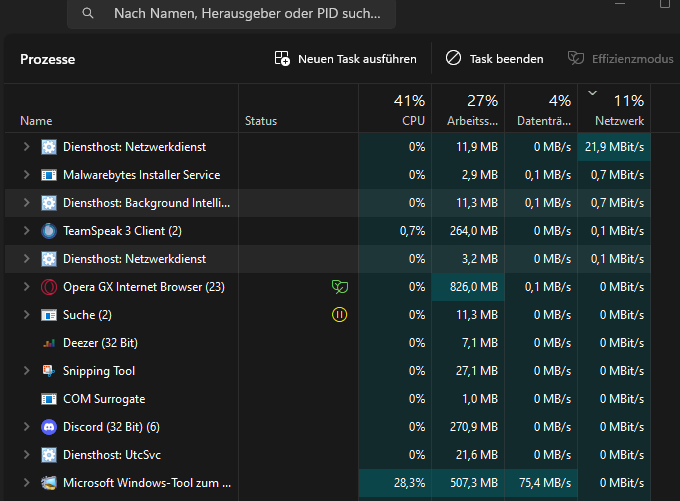Click the magnifier icon in the search box
This screenshot has height=501, width=680.
point(88,13)
